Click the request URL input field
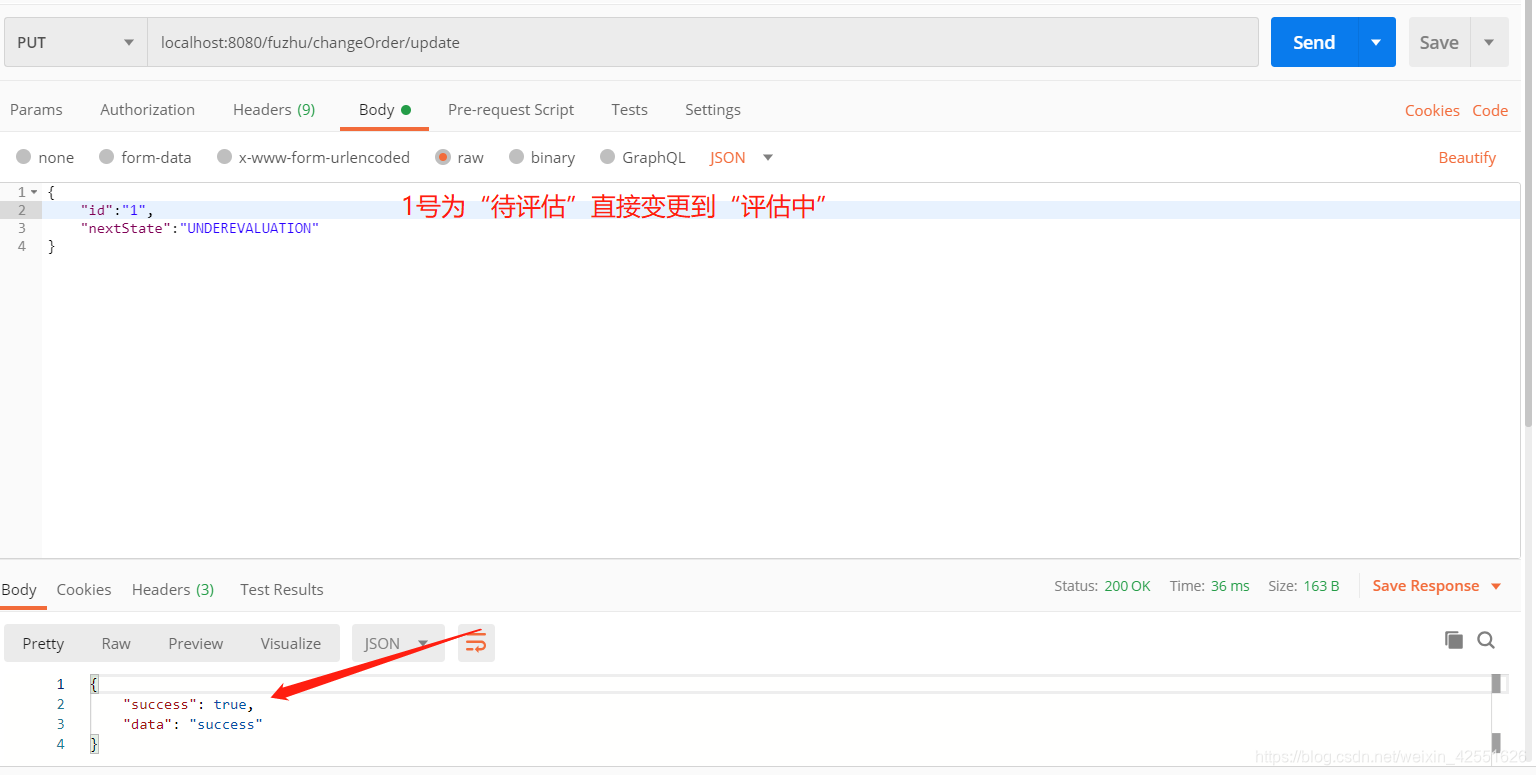 pyautogui.click(x=703, y=42)
